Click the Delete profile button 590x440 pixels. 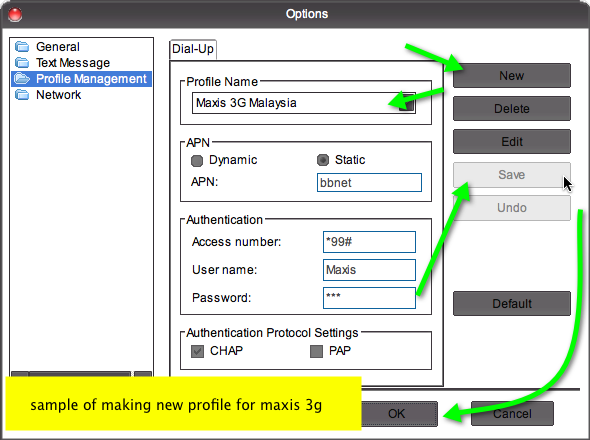click(x=512, y=109)
